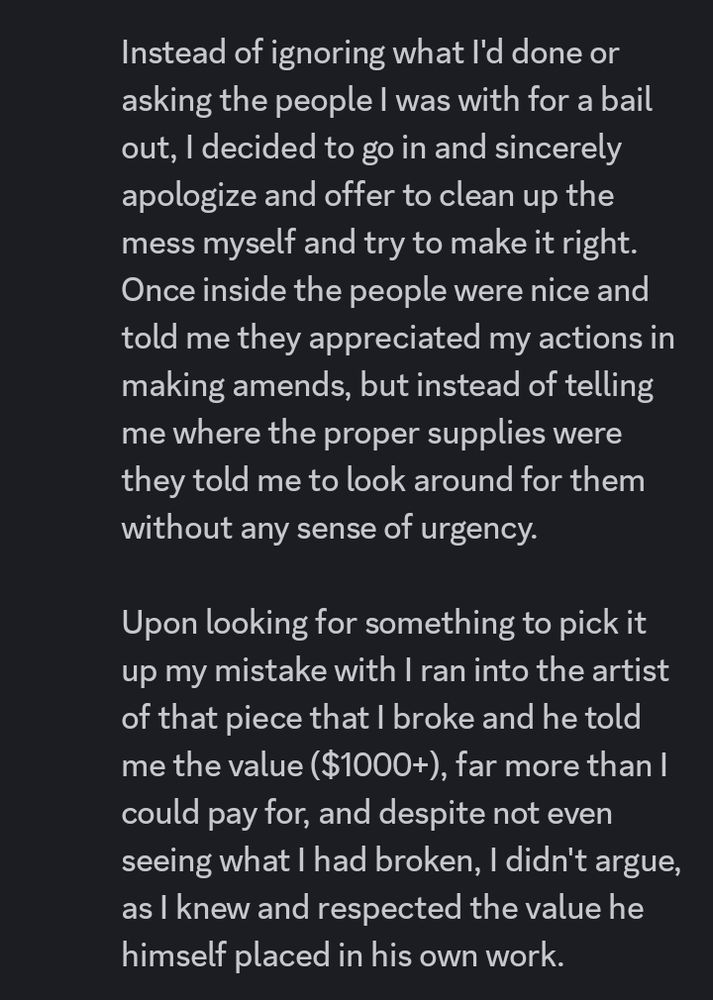The width and height of the screenshot is (713, 1000).
Task: Select the line "mess myself and try to make it right."
Action: [x=379, y=244]
